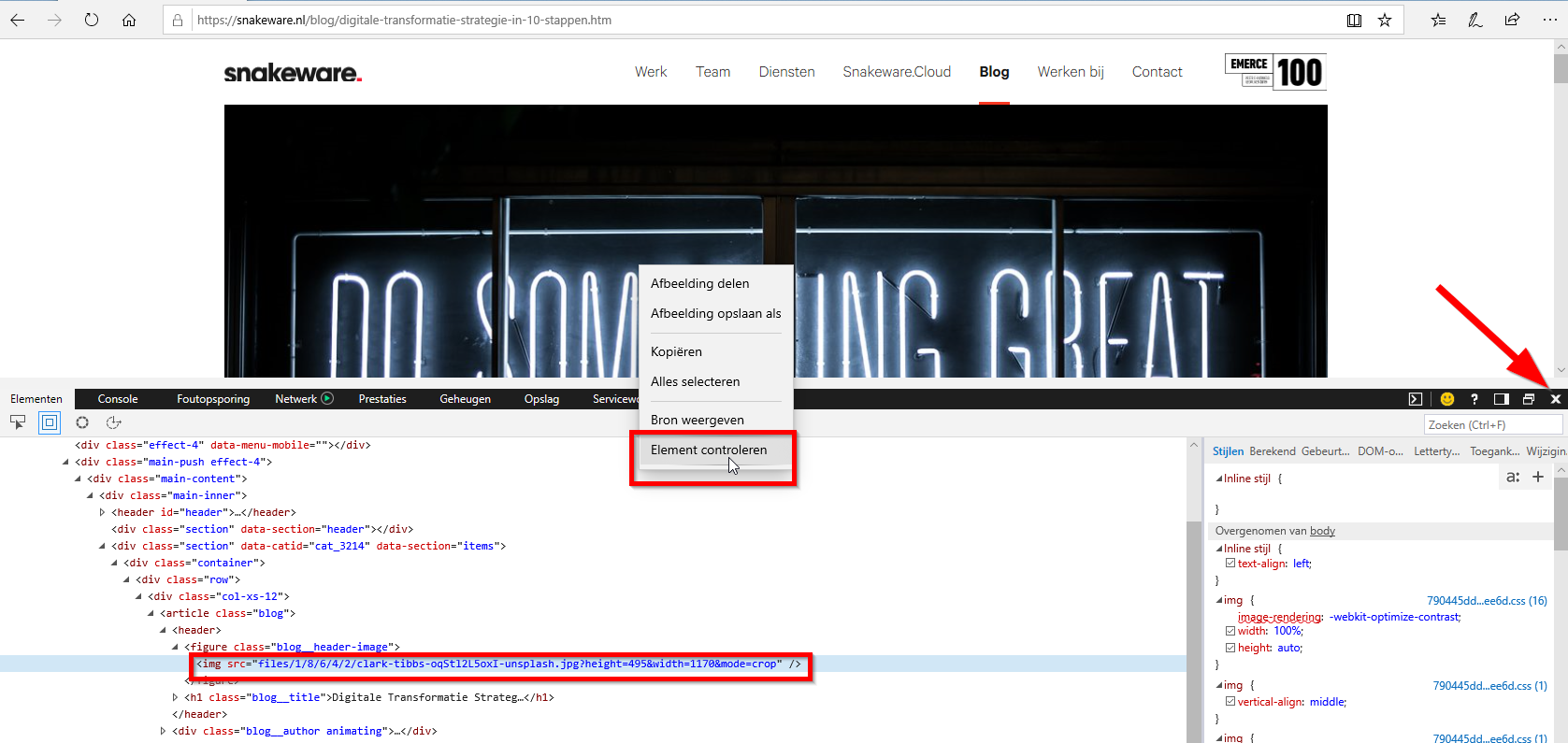The width and height of the screenshot is (1568, 743).
Task: Click the browser address bar URL
Action: click(404, 20)
